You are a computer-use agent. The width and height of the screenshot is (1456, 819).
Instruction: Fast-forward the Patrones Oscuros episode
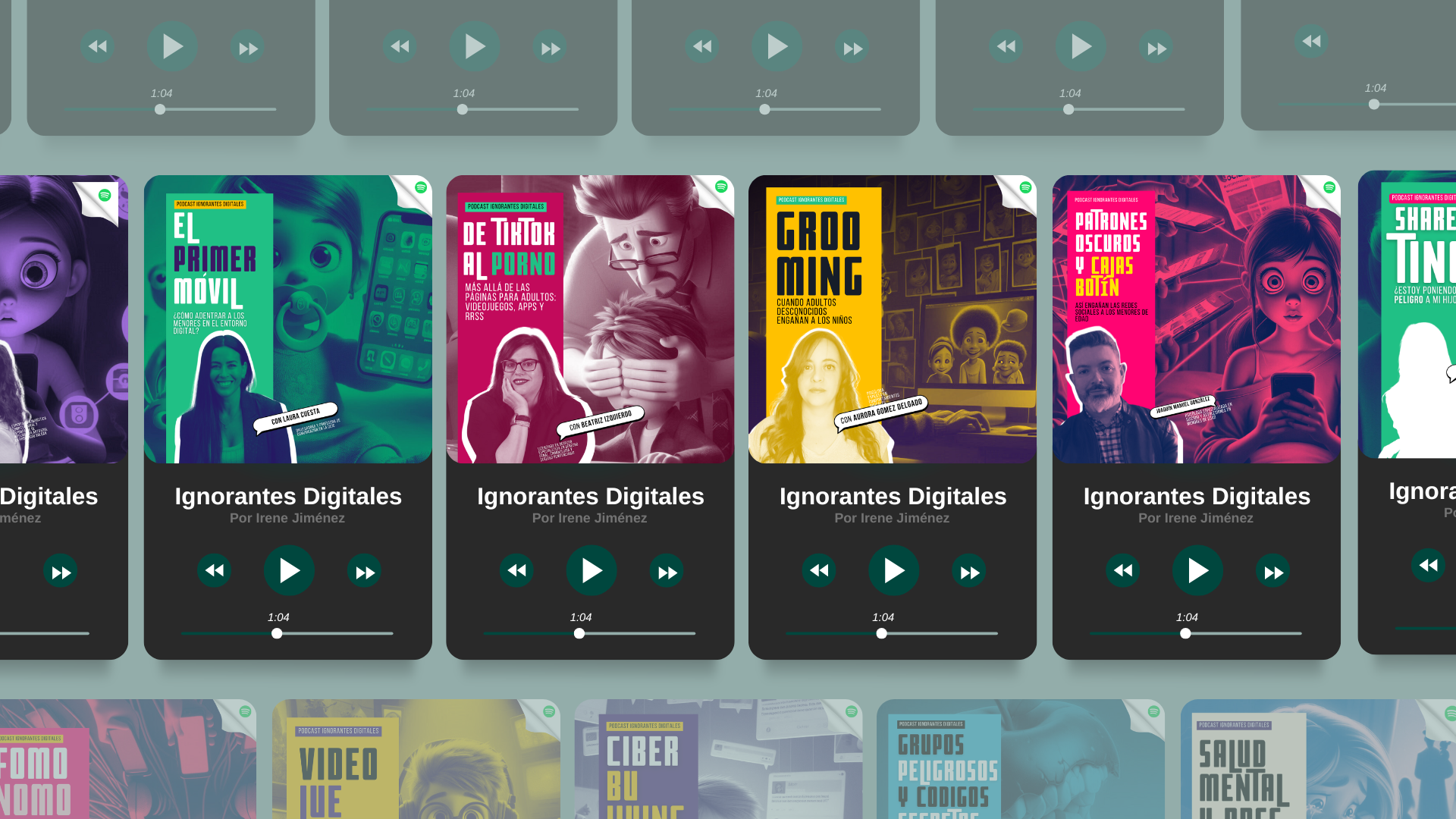[x=1272, y=572]
